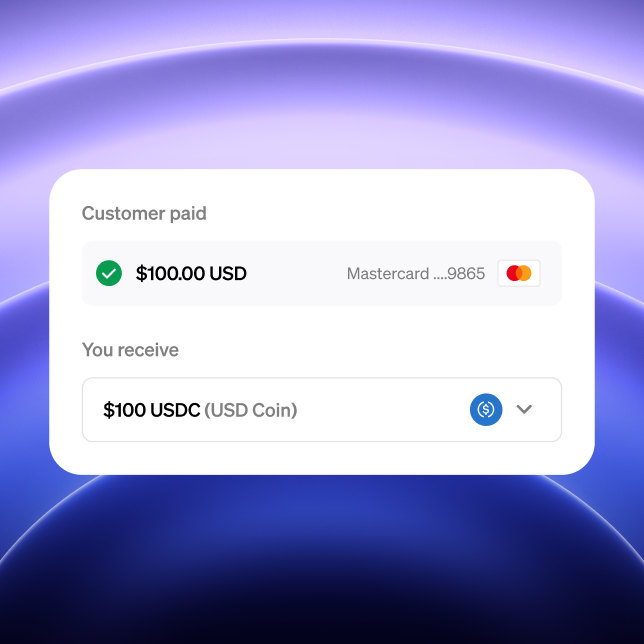Click the orange circle of Mastercard logo

526,273
